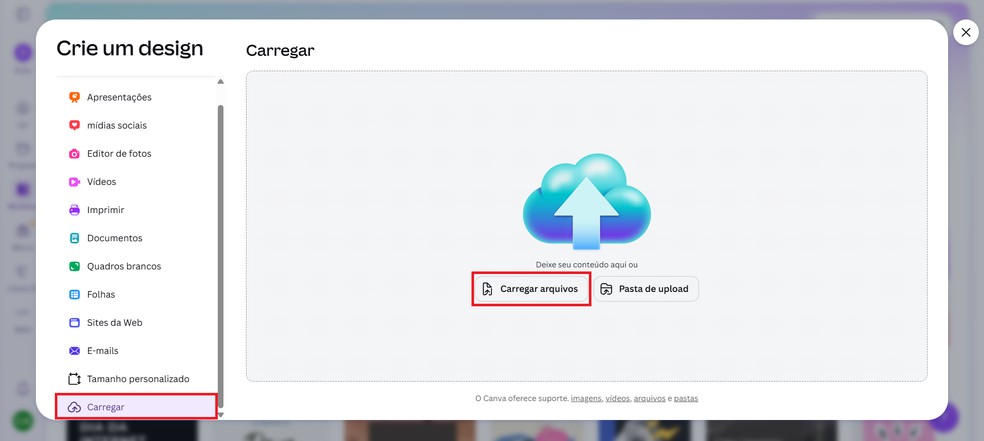This screenshot has width=984, height=441.
Task: Click the Quadros brancos icon
Action: point(74,267)
